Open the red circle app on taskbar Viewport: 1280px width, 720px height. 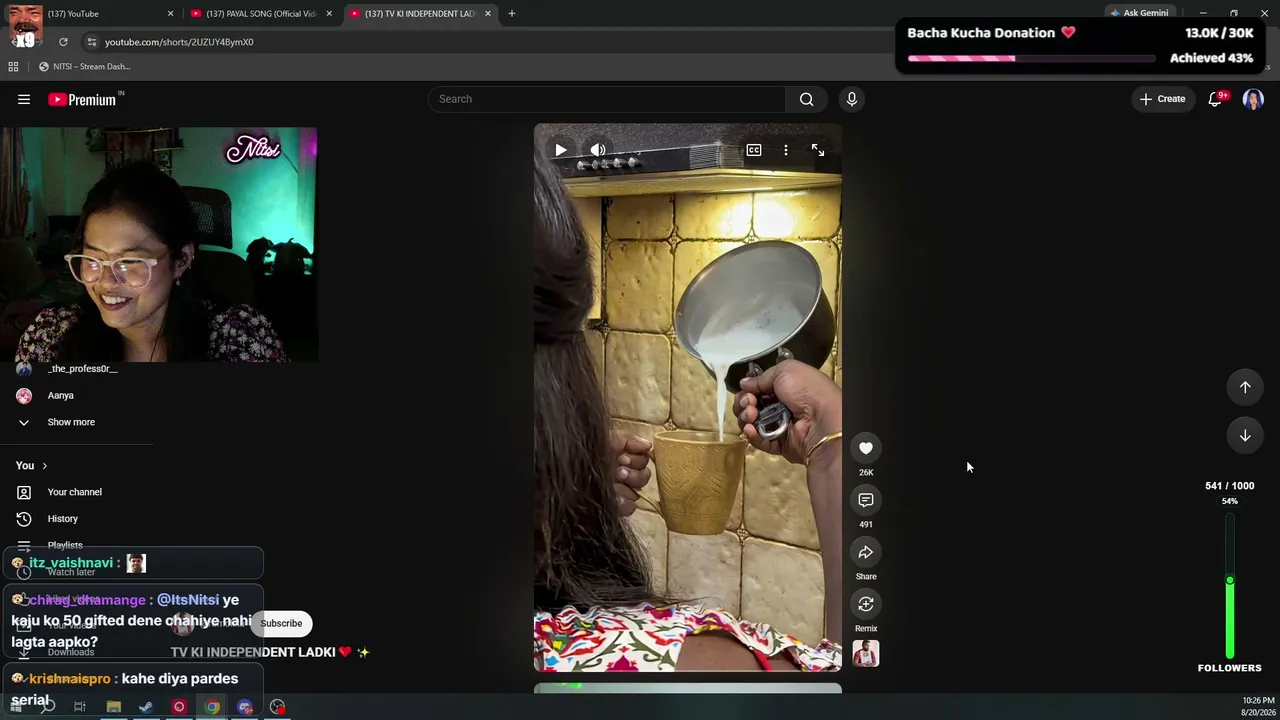click(x=179, y=707)
